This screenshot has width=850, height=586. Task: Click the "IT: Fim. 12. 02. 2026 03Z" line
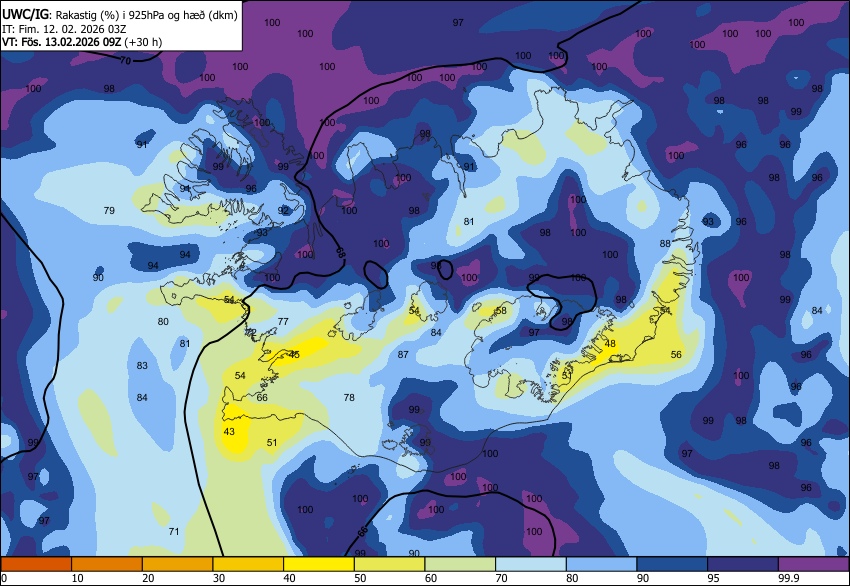64,29
